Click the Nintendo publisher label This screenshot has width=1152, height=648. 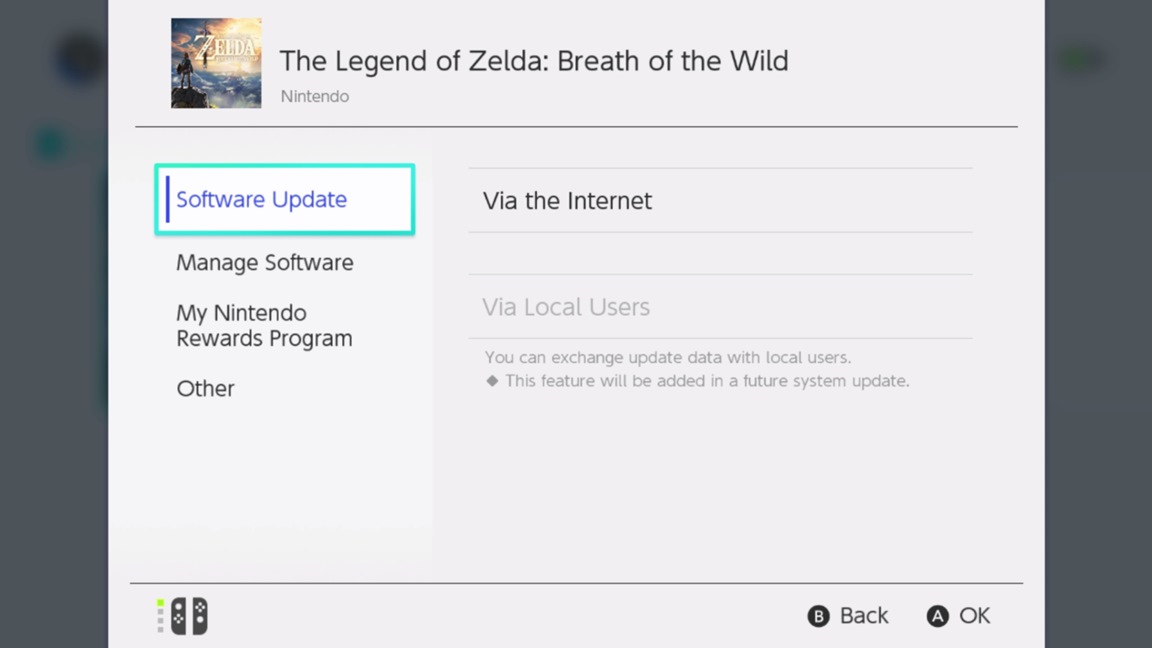point(315,97)
